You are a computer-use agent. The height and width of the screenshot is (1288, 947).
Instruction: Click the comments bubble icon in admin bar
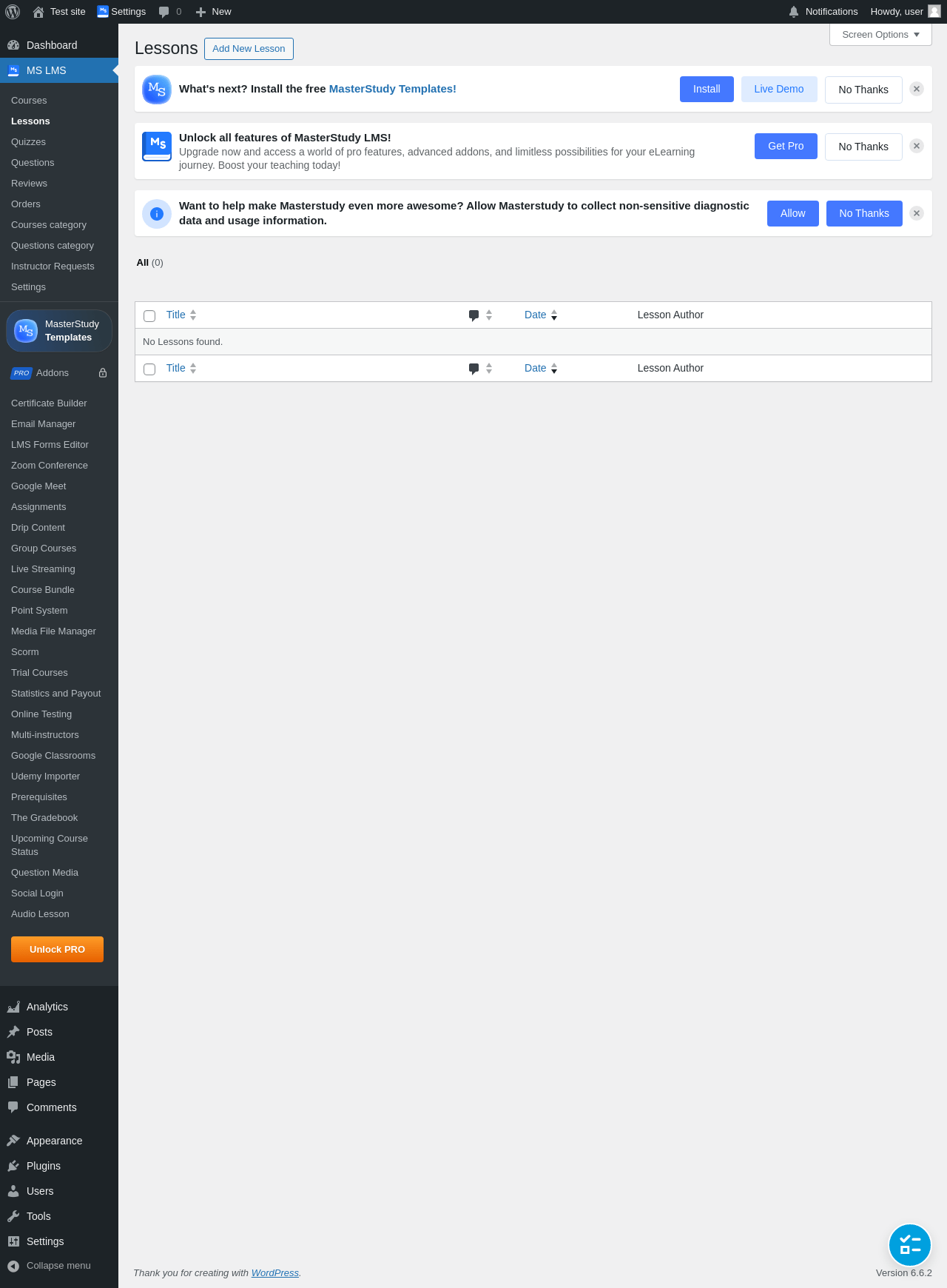(x=164, y=12)
